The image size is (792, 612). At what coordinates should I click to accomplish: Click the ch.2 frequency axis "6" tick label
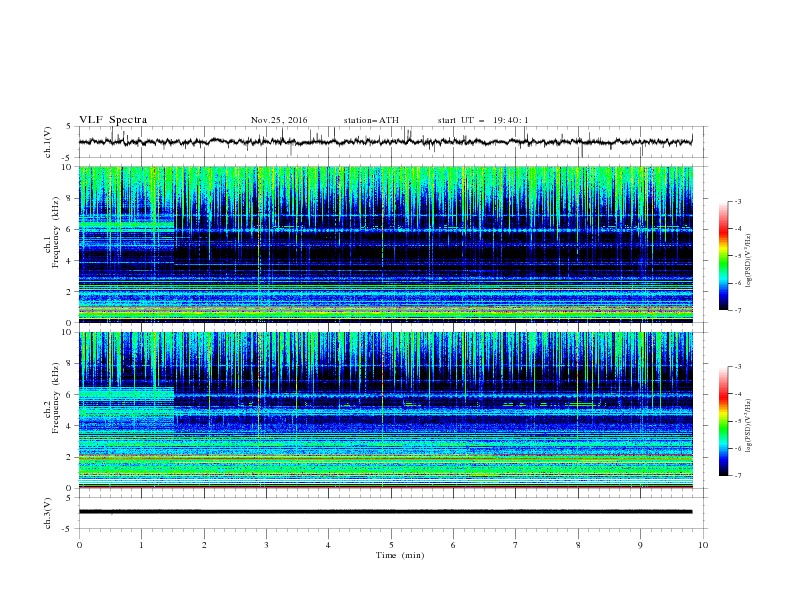pos(69,395)
